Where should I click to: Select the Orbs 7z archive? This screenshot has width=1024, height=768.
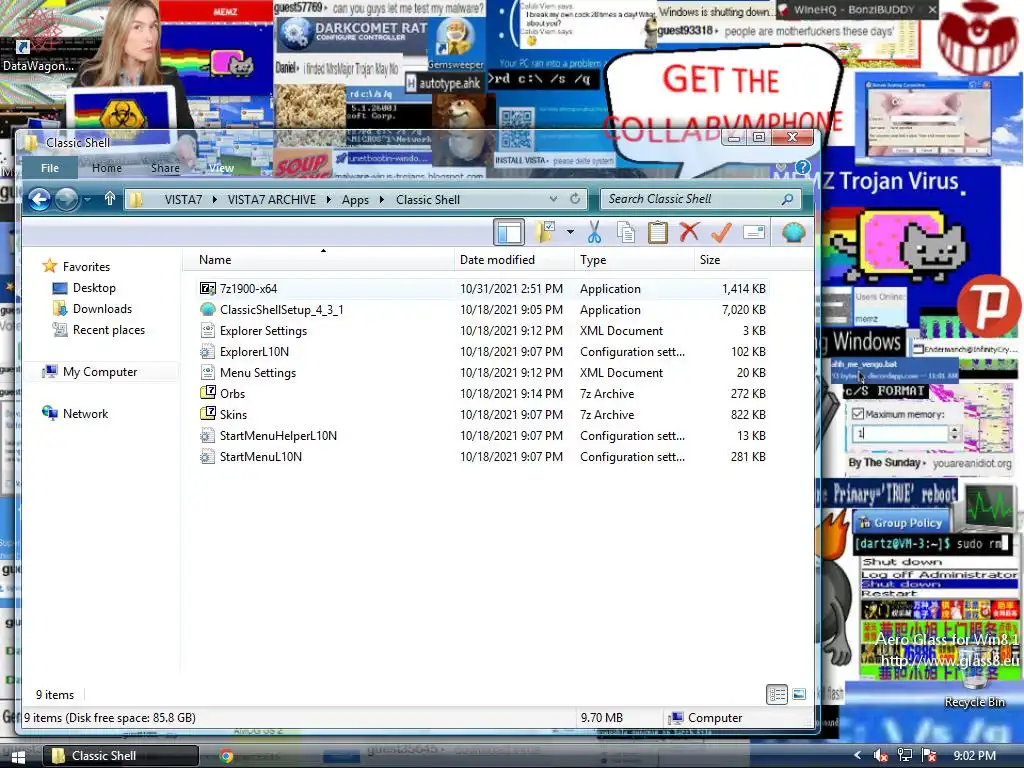[483, 394]
